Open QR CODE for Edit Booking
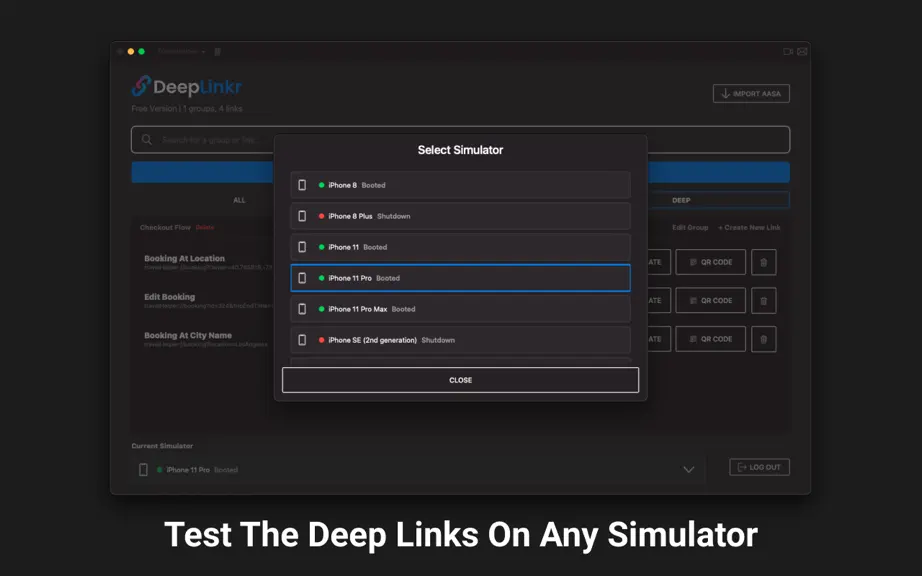Screen dimensions: 922x576 710,301
